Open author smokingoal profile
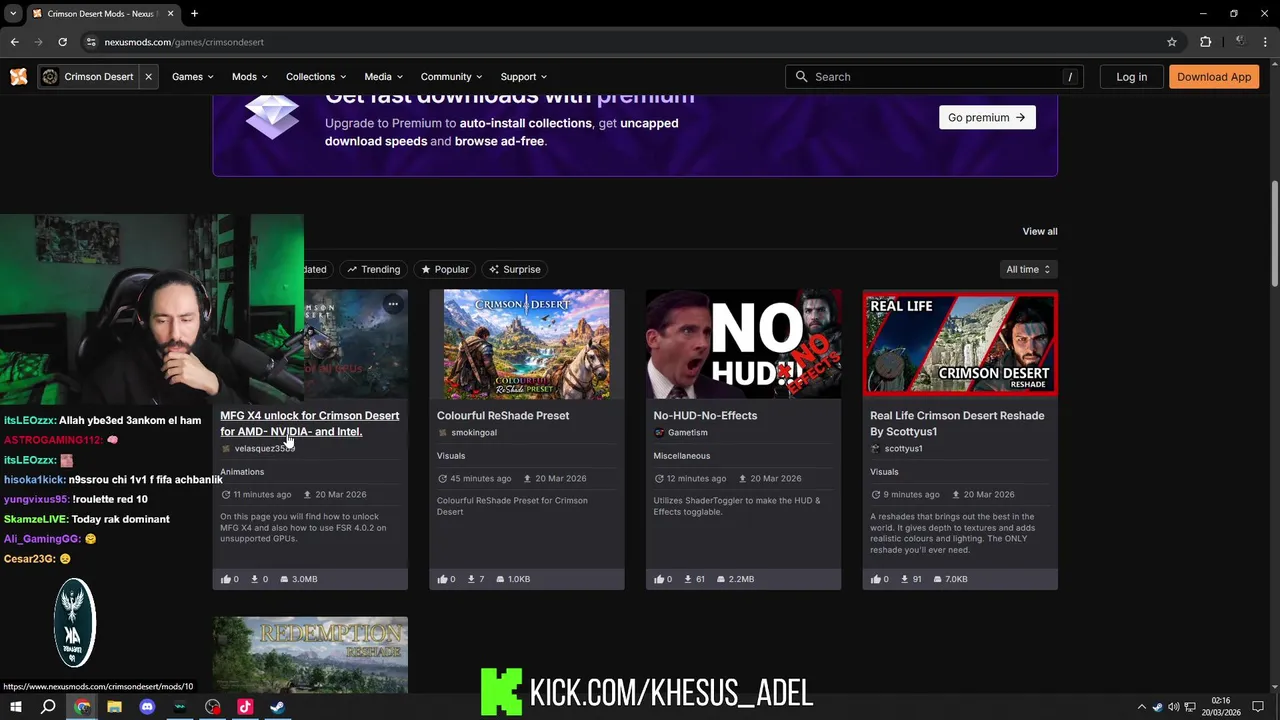The width and height of the screenshot is (1280, 720). (x=473, y=432)
